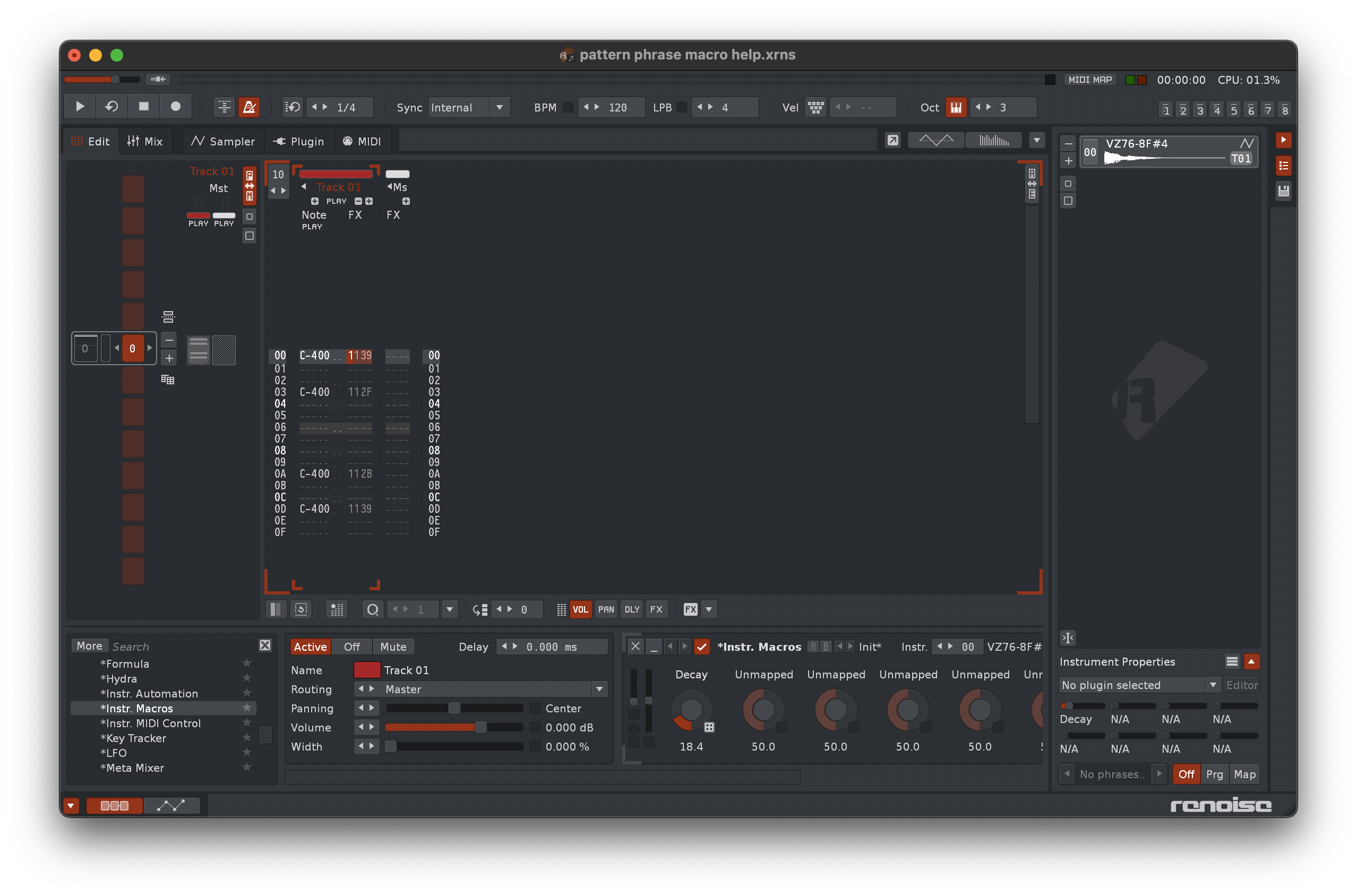The image size is (1357, 896).
Task: Click the Vel keyboard velocity icon
Action: (x=816, y=107)
